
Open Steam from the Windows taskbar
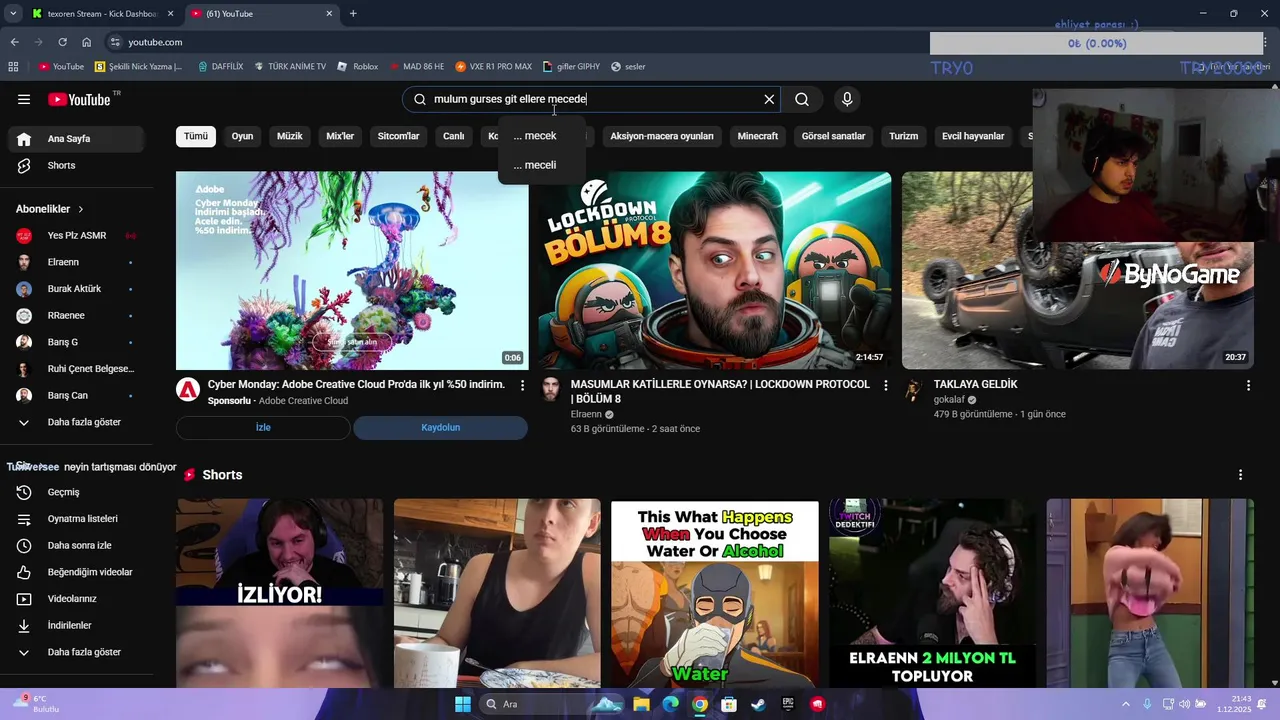coord(759,704)
